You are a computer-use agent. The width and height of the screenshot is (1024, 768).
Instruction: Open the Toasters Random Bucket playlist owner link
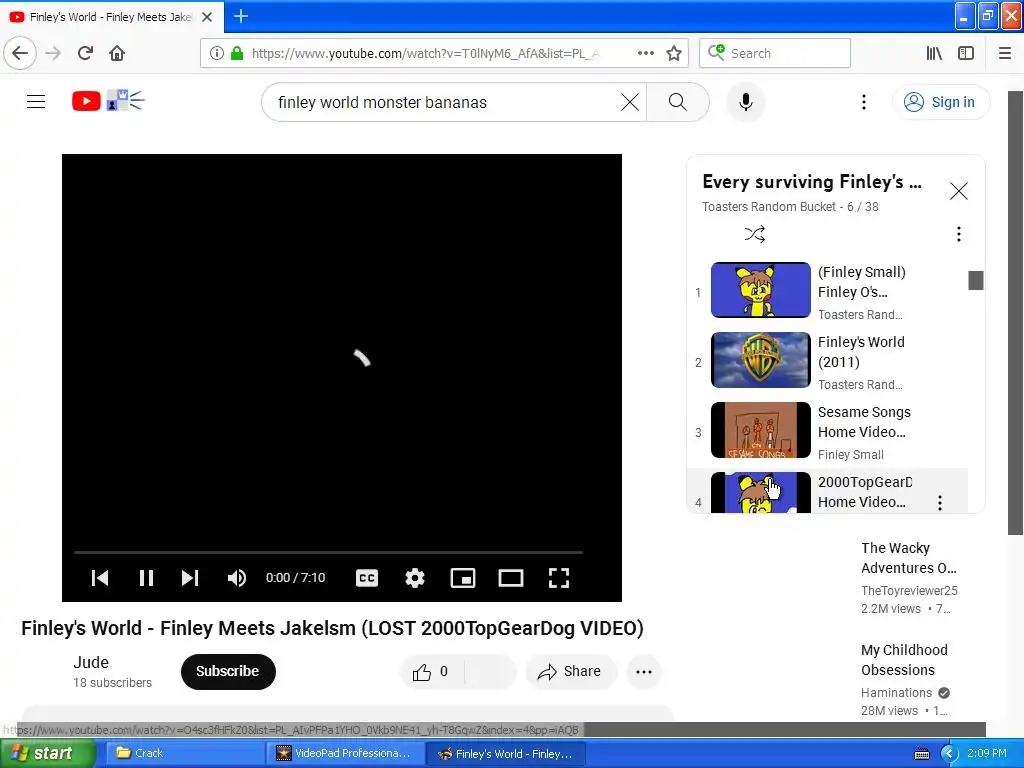click(769, 207)
